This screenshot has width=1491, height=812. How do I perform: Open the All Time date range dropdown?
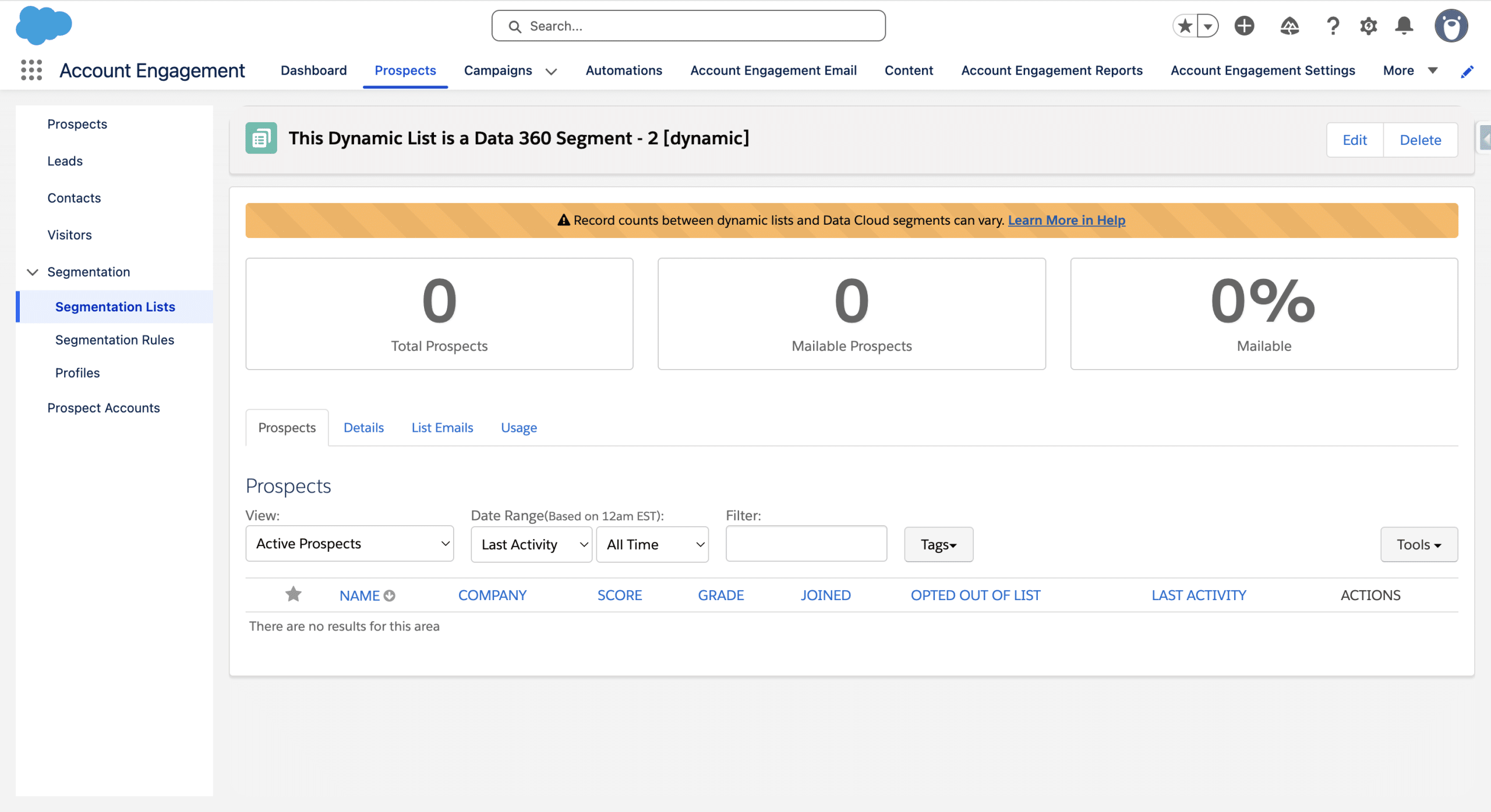click(652, 545)
